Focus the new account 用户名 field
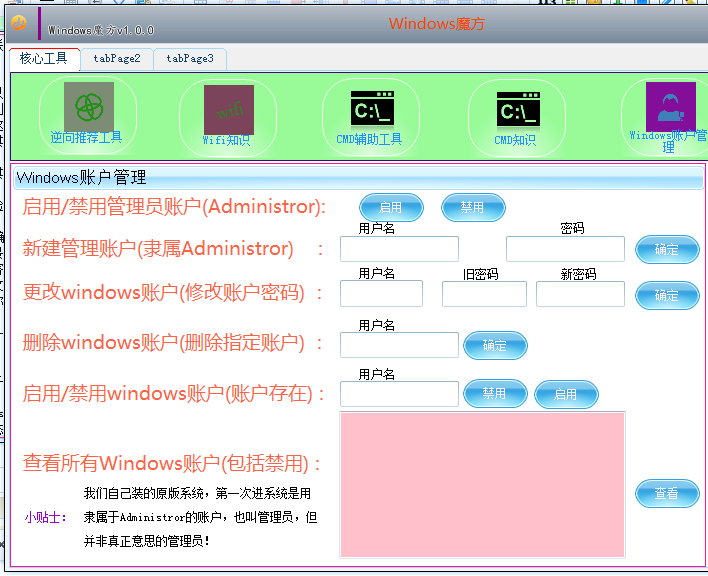Viewport: 708px width, 576px height. pyautogui.click(x=399, y=249)
